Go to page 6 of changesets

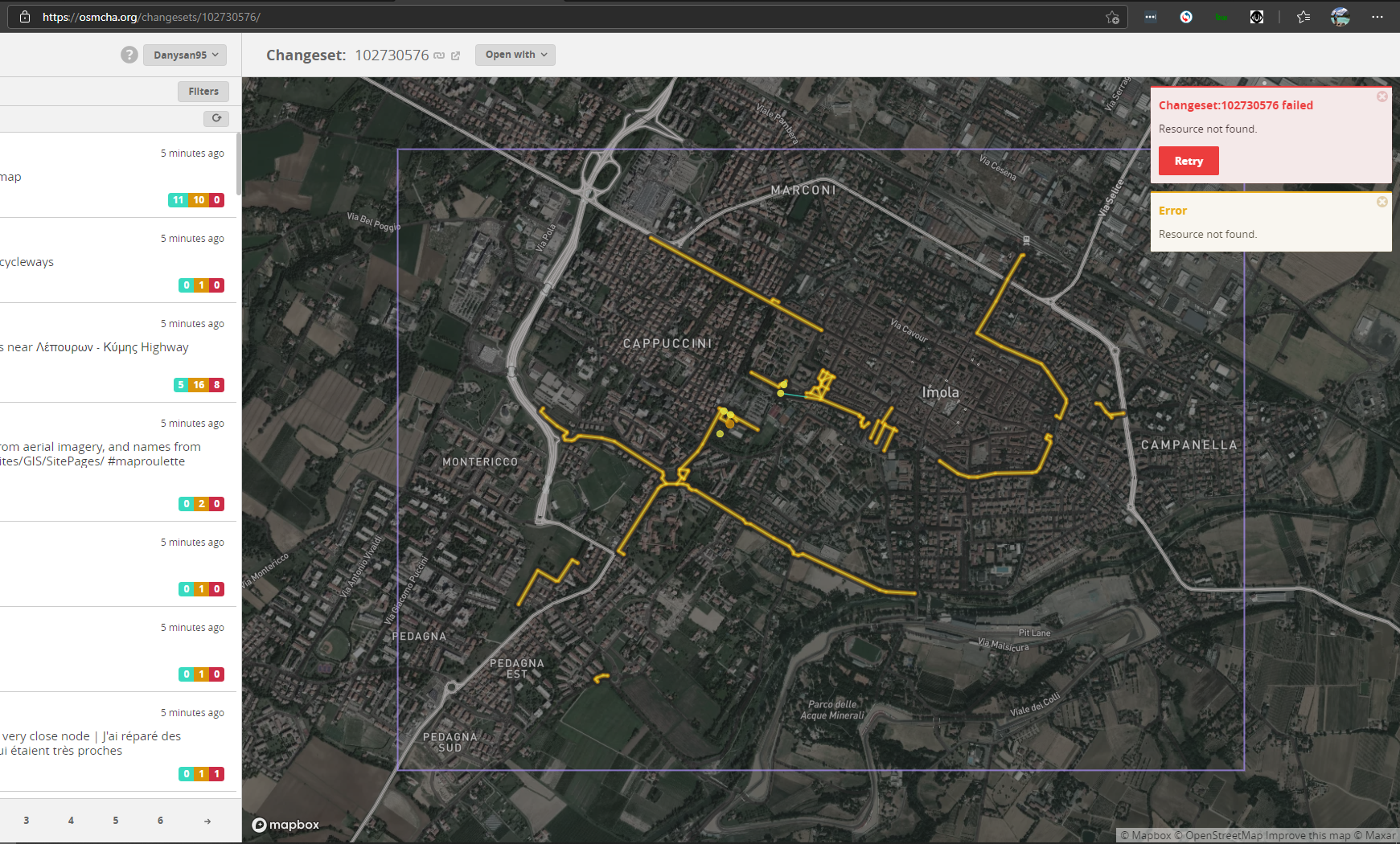coord(160,821)
